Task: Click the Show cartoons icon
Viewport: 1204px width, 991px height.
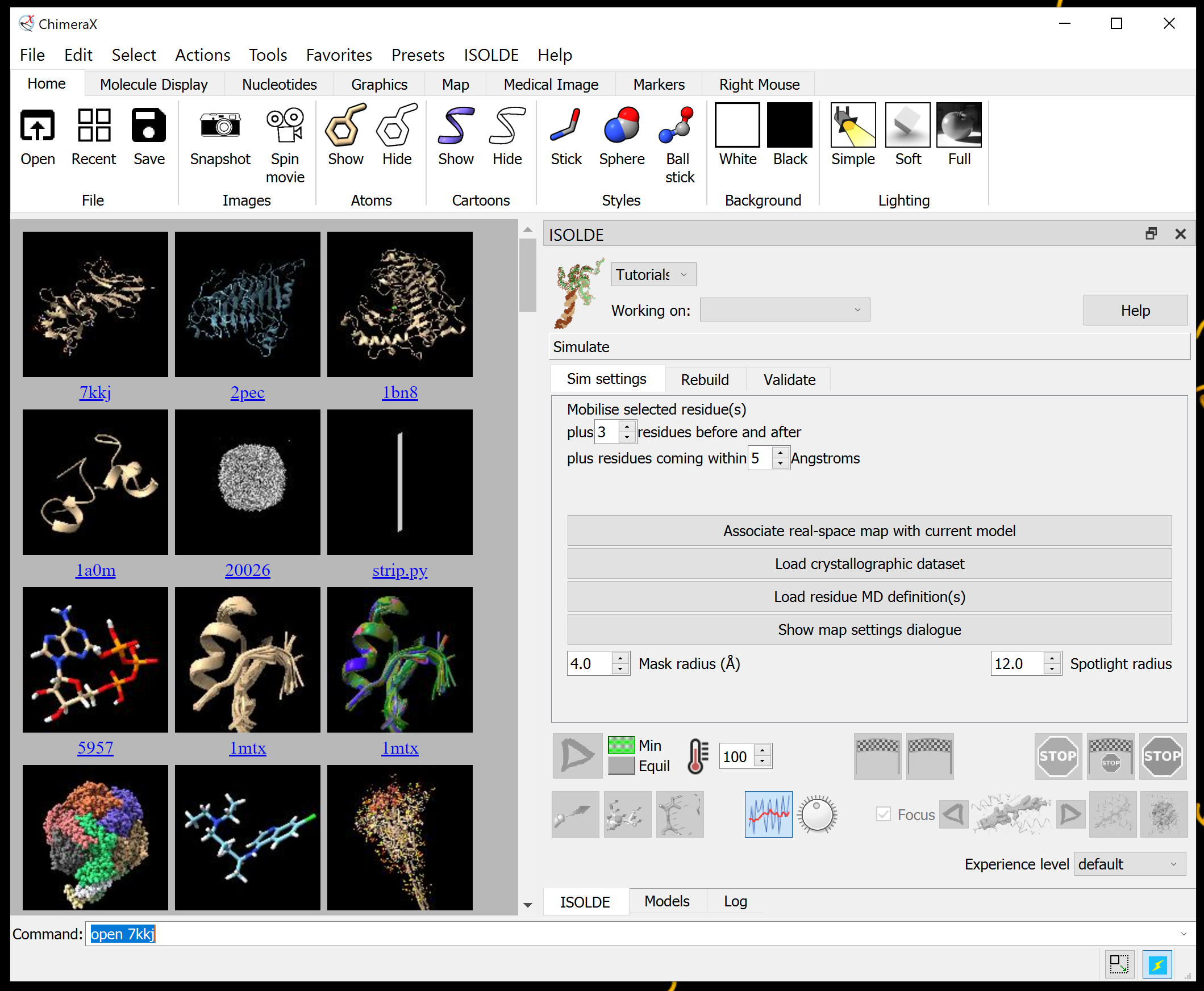Action: click(455, 125)
